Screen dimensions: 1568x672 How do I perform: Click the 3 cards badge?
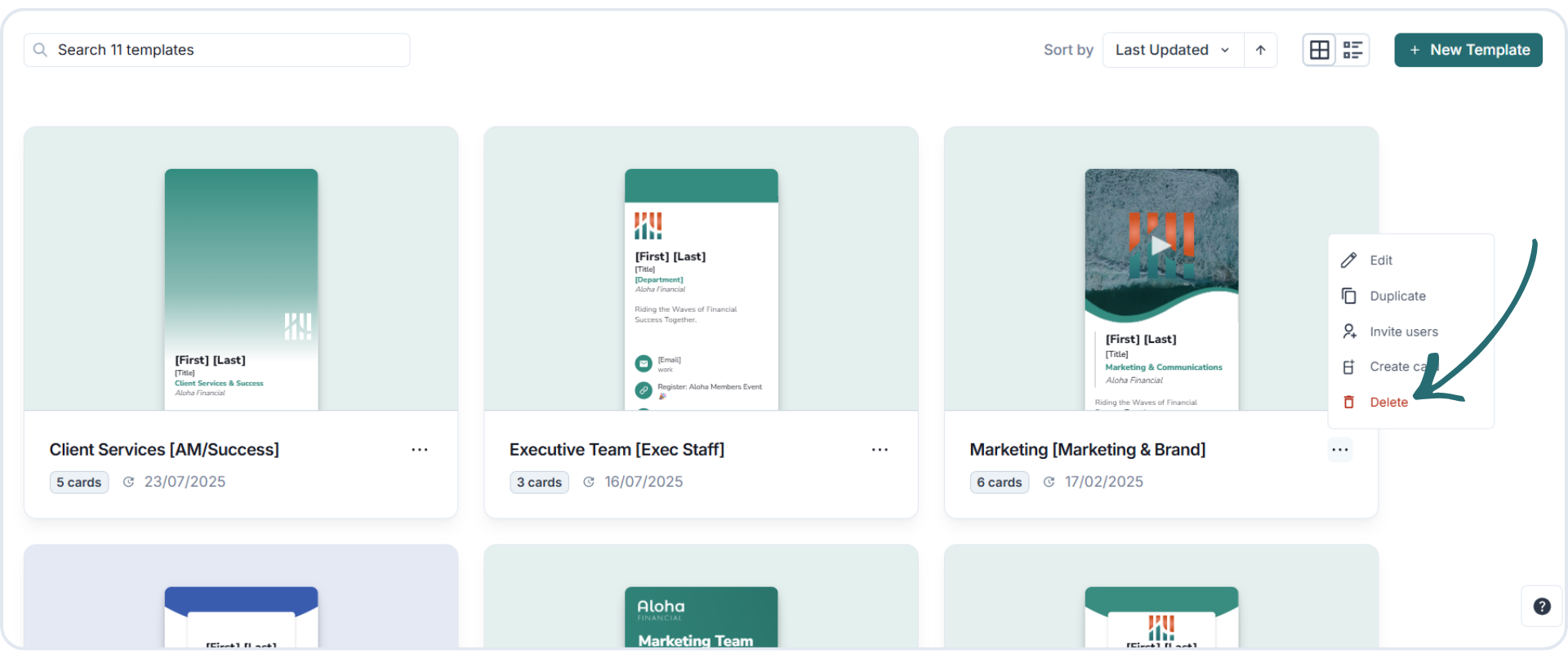point(539,483)
